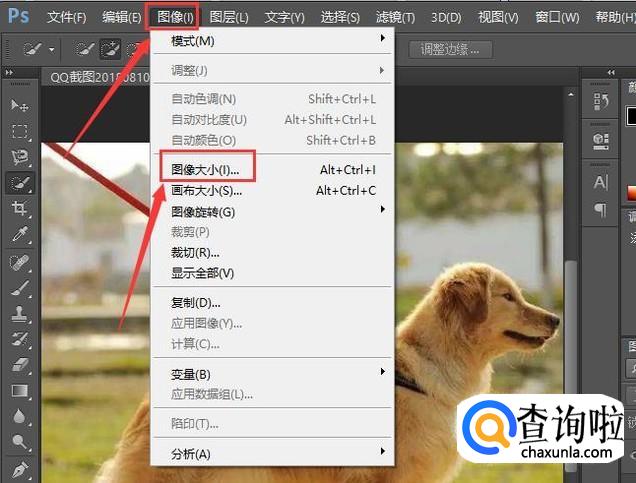Open the 选择(S) menu

(x=340, y=17)
